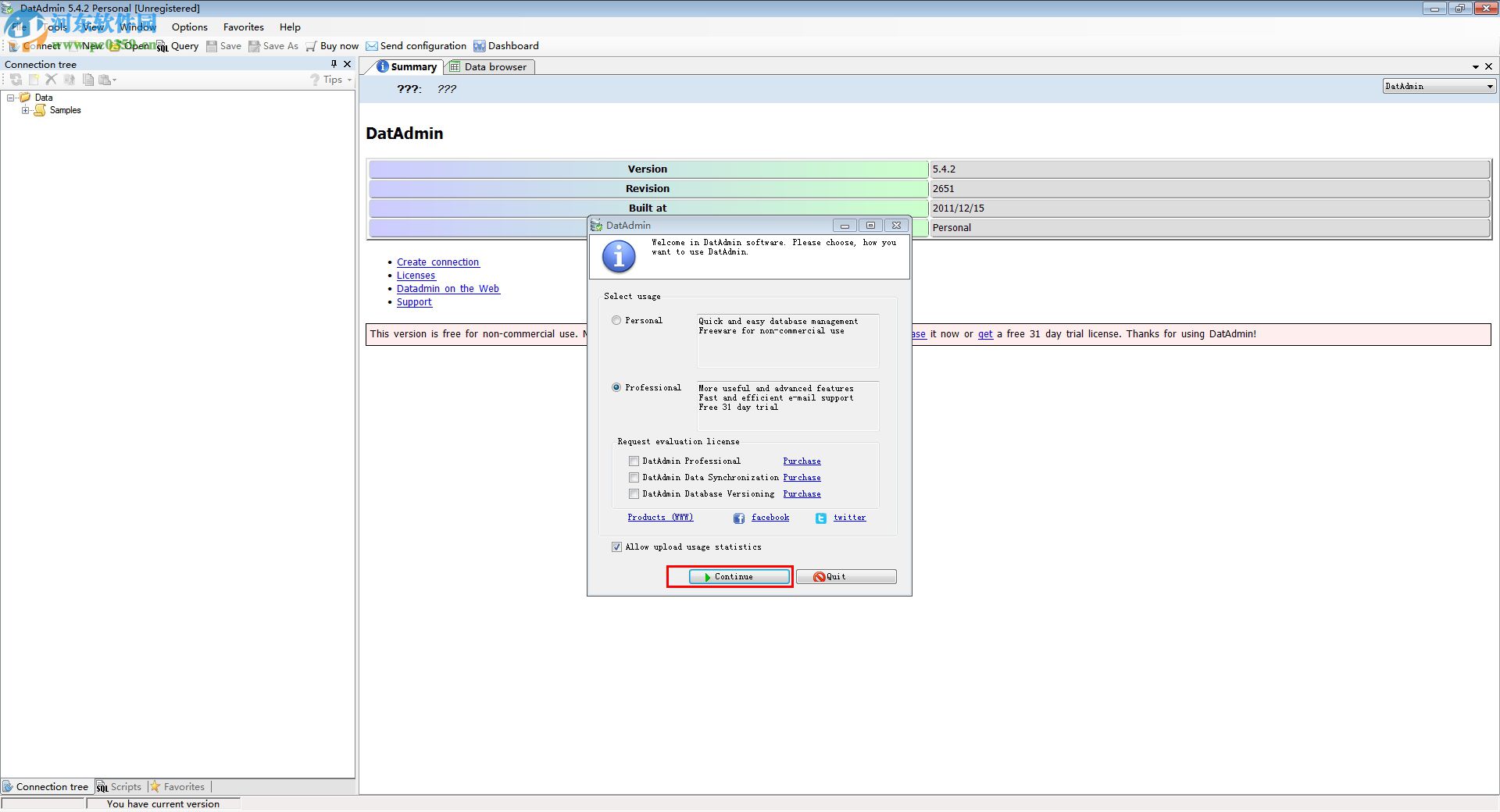Switch to the Data browser tab
1500x812 pixels.
point(489,67)
